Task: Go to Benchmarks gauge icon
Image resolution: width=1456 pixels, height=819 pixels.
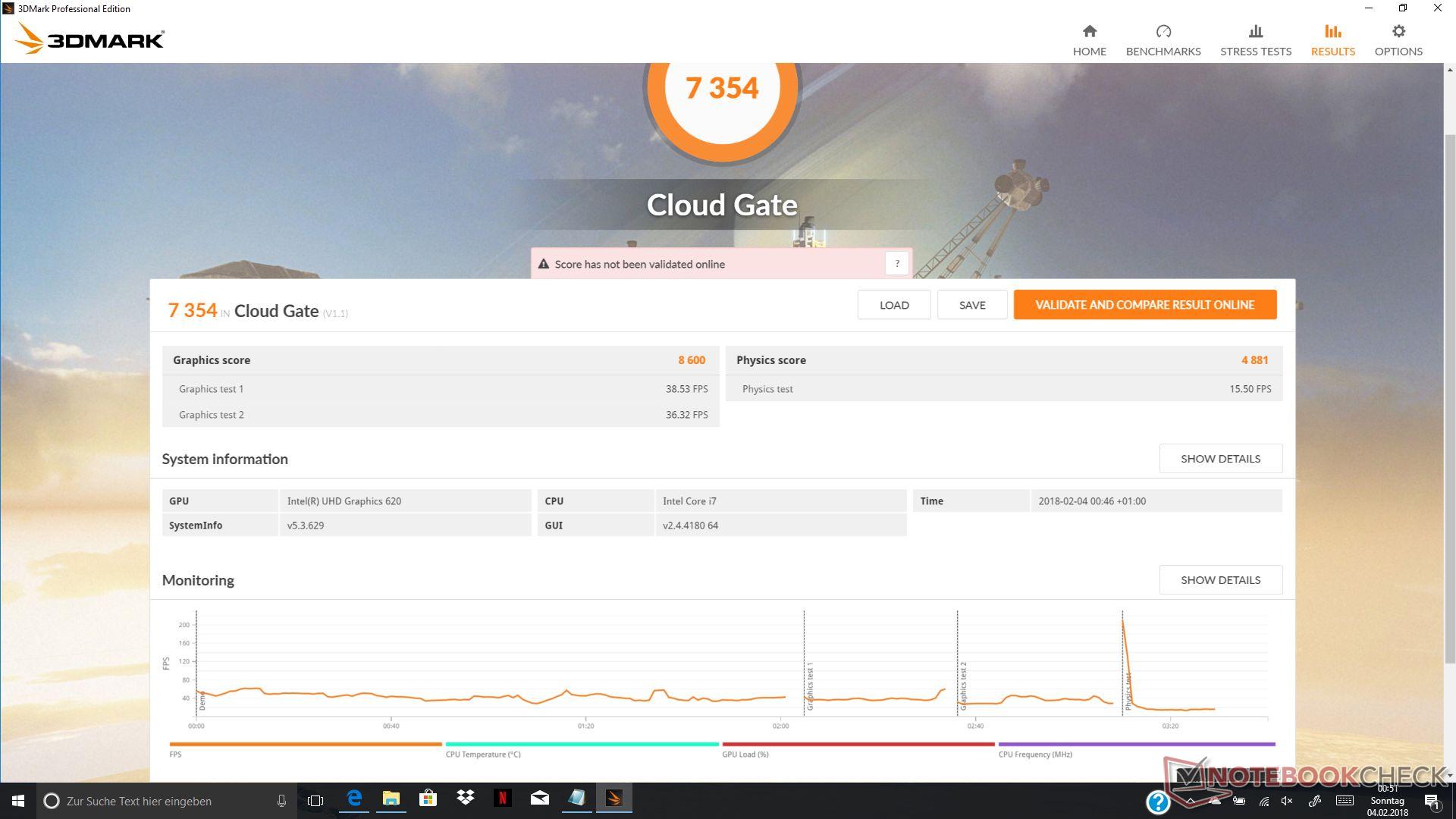Action: (1163, 32)
